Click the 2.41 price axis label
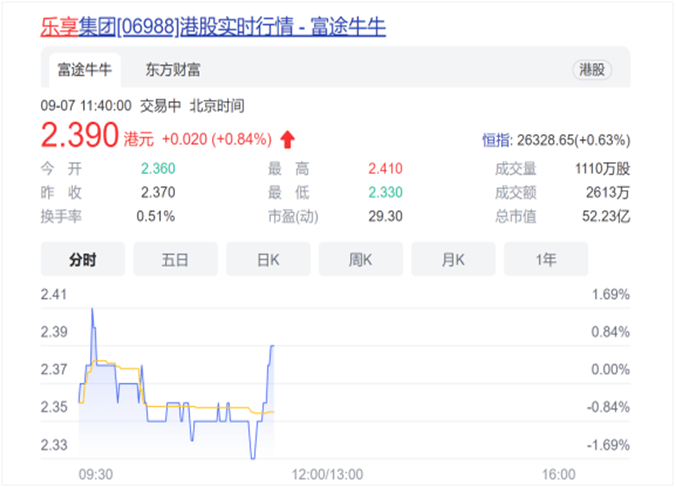The image size is (676, 487). tap(54, 294)
